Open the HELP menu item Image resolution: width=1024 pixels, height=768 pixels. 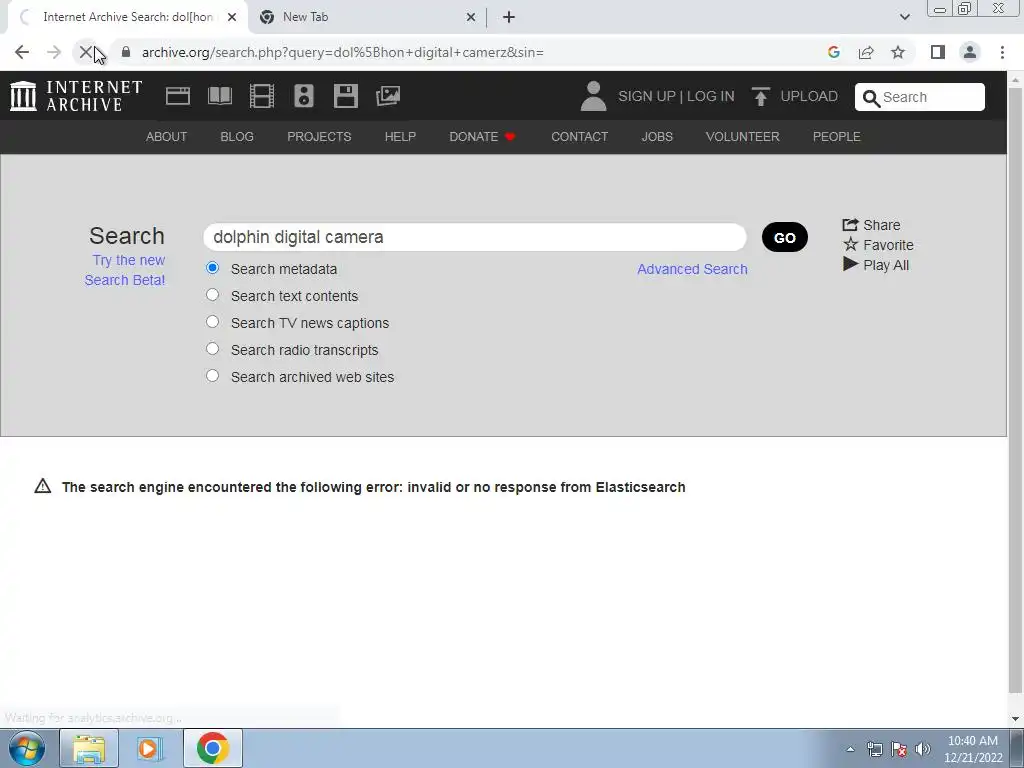(400, 136)
